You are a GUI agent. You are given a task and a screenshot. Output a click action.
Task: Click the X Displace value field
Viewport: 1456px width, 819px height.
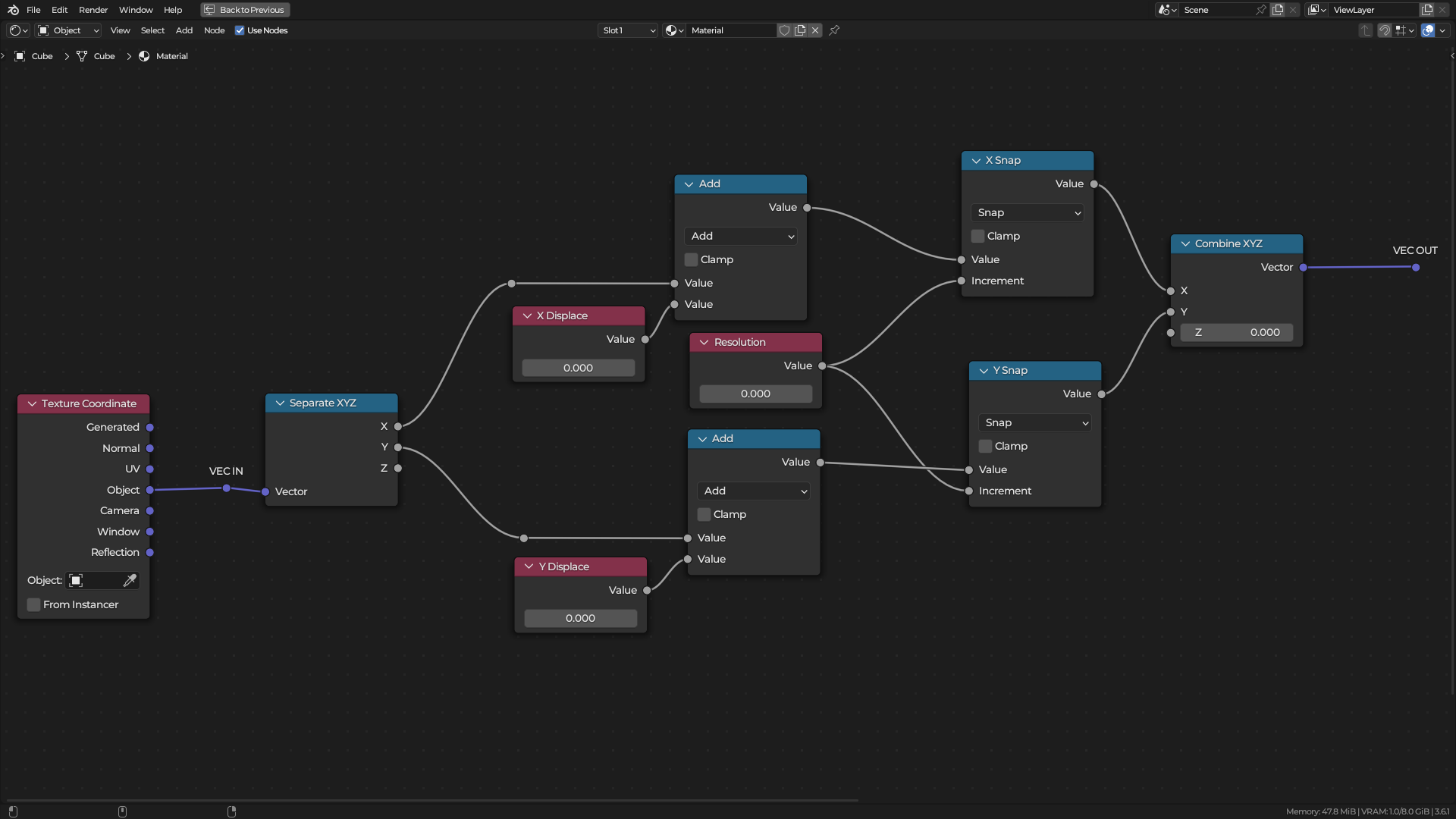pyautogui.click(x=579, y=368)
